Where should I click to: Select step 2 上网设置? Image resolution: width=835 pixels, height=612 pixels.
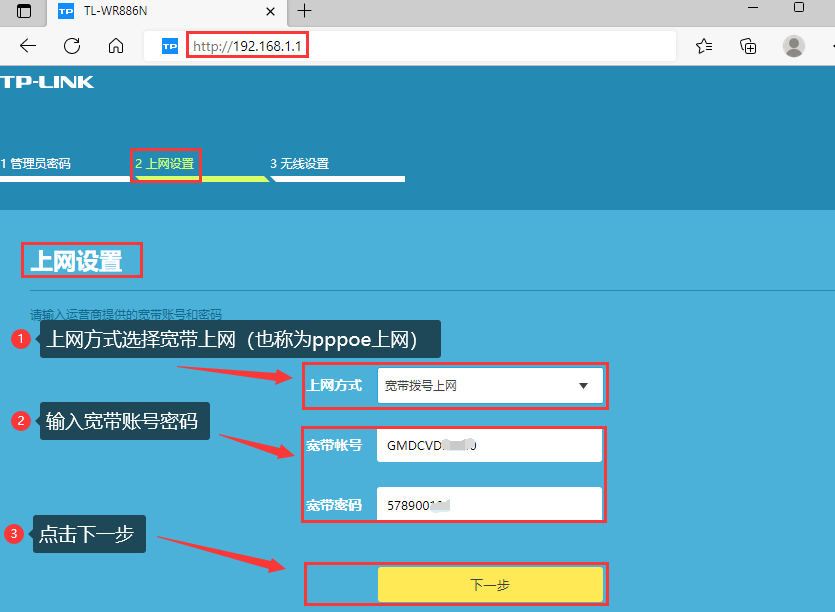point(165,164)
